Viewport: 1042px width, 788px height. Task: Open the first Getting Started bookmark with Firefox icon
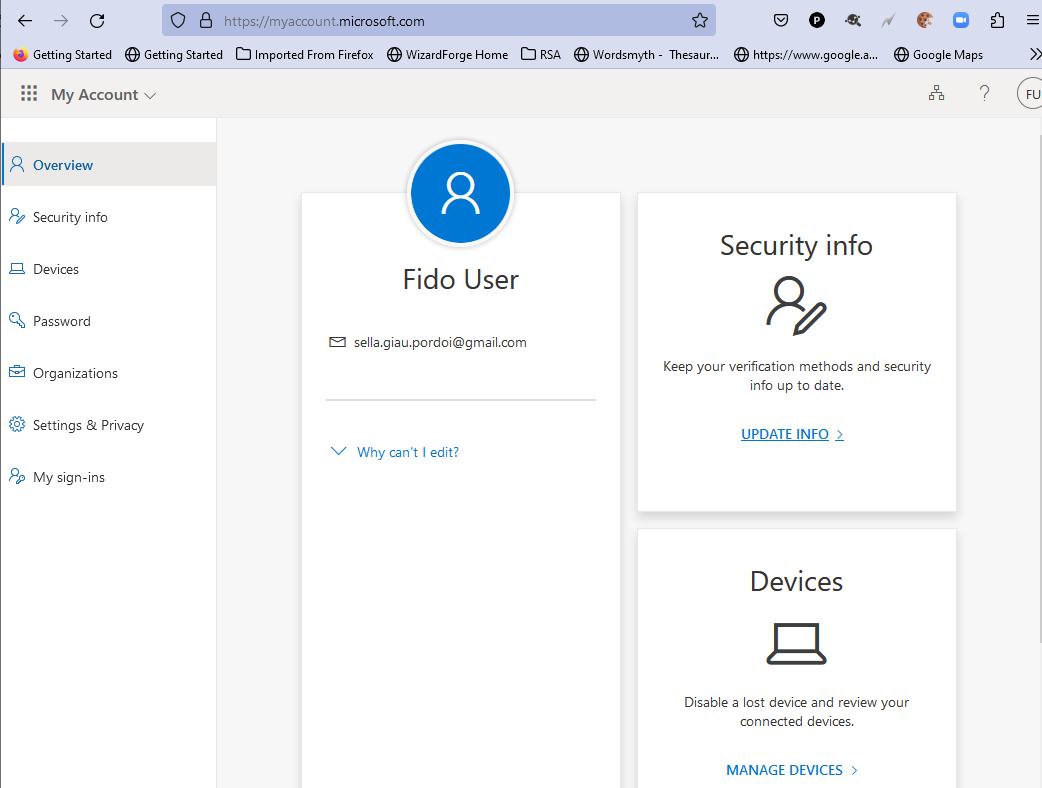(62, 54)
